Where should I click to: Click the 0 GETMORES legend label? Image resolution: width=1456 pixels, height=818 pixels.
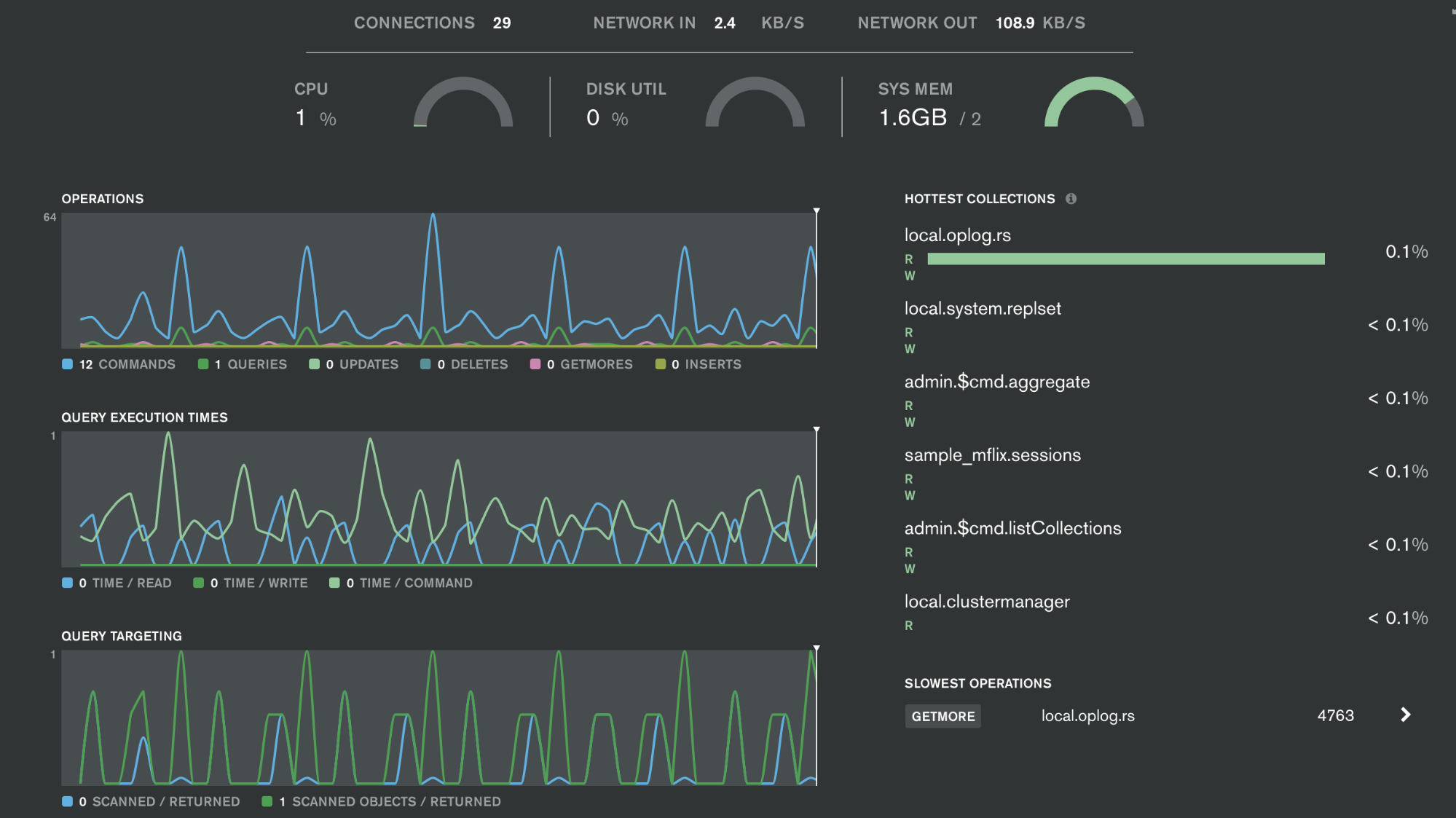[590, 364]
